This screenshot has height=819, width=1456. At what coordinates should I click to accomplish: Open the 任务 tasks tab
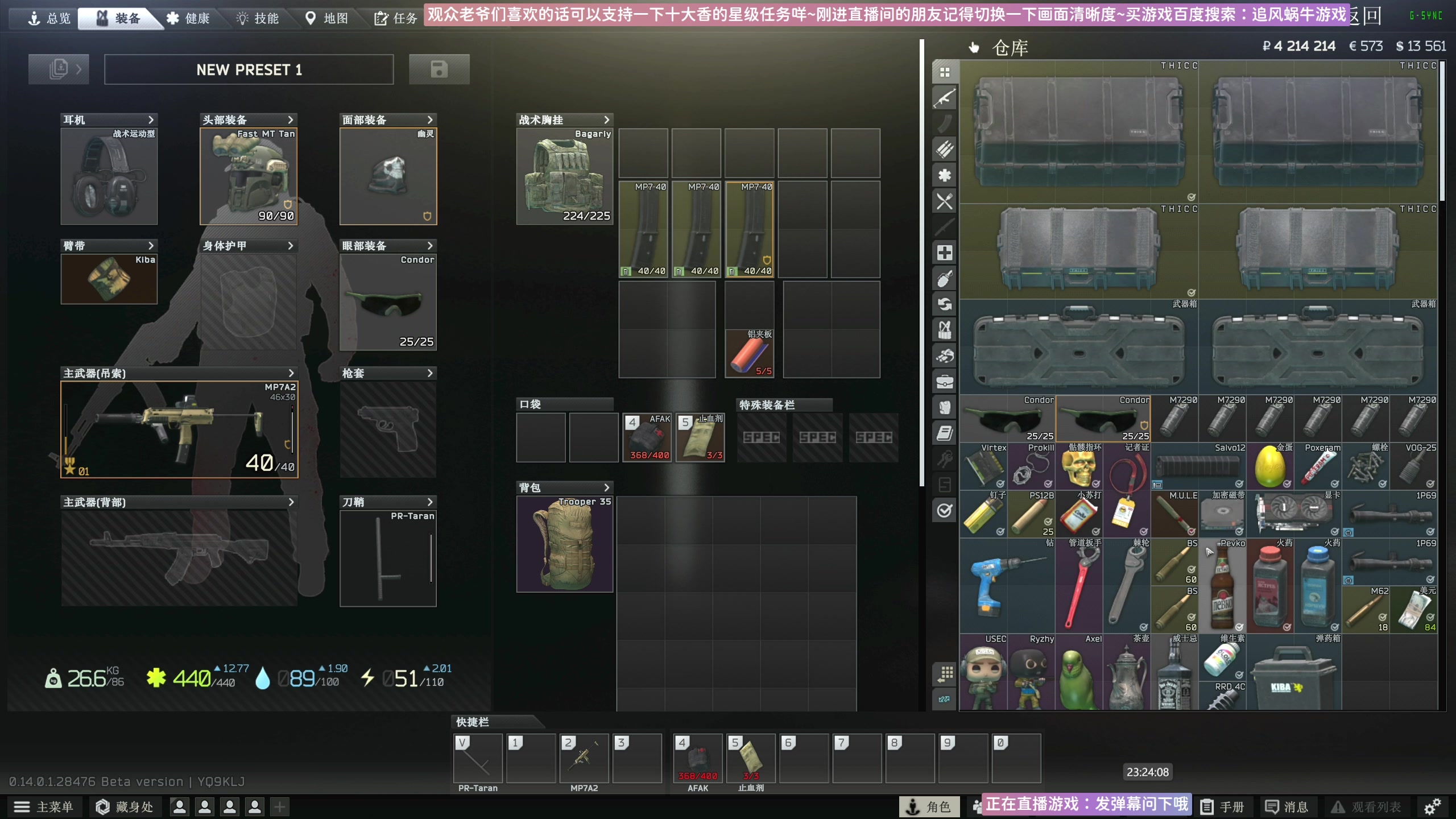click(x=396, y=18)
